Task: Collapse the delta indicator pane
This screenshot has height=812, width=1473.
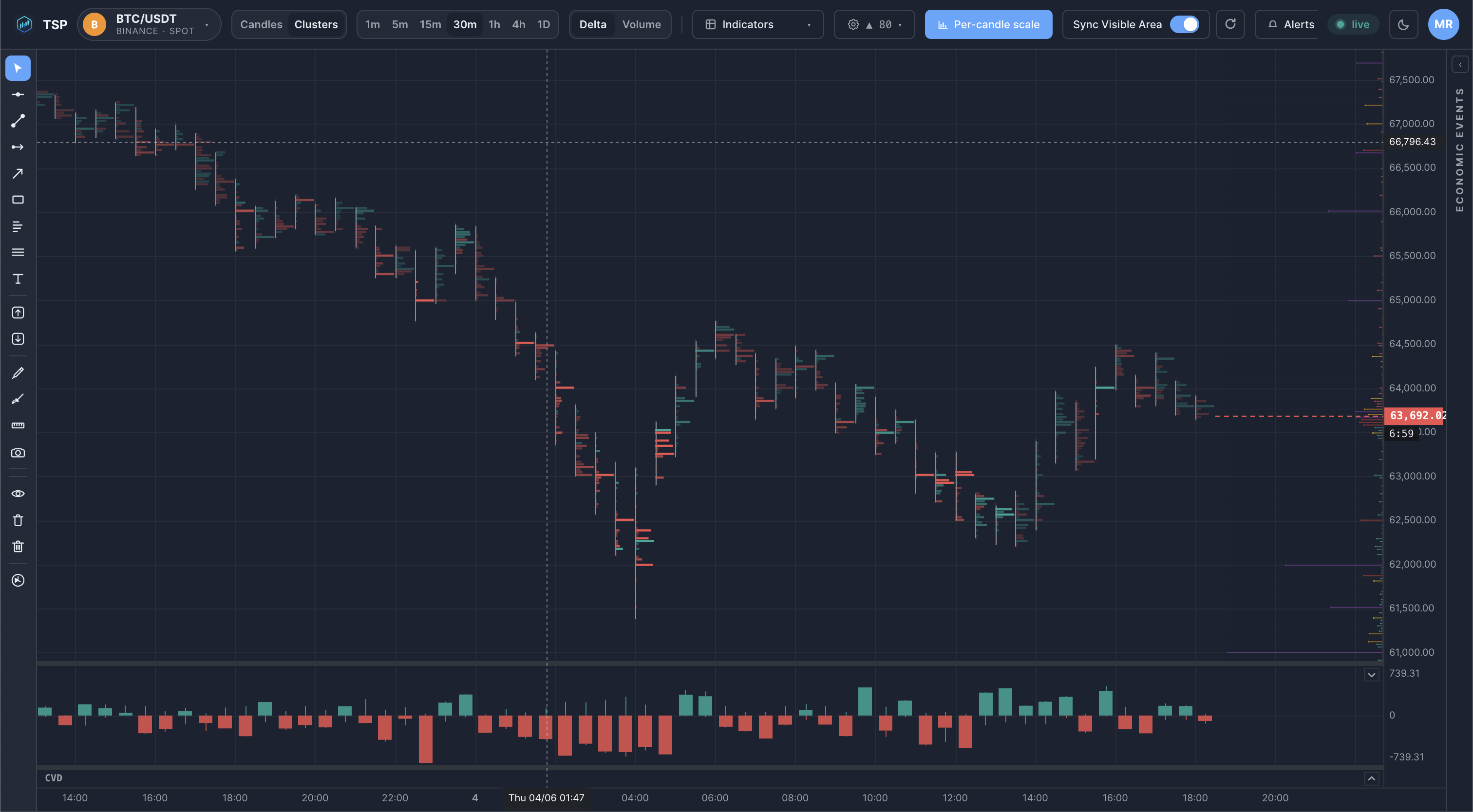Action: pyautogui.click(x=1371, y=675)
